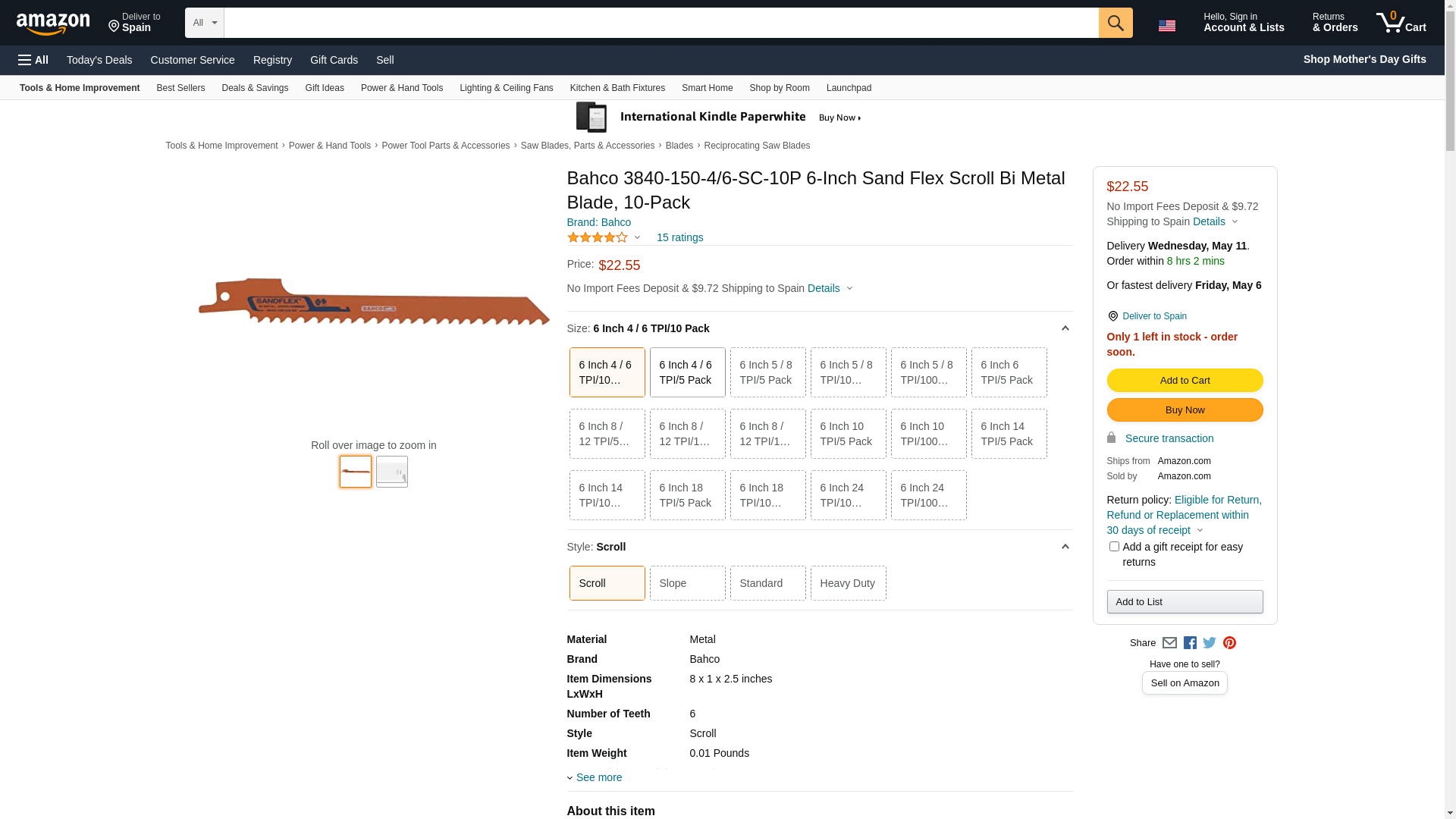
Task: Share product on Twitter icon
Action: [x=1210, y=643]
